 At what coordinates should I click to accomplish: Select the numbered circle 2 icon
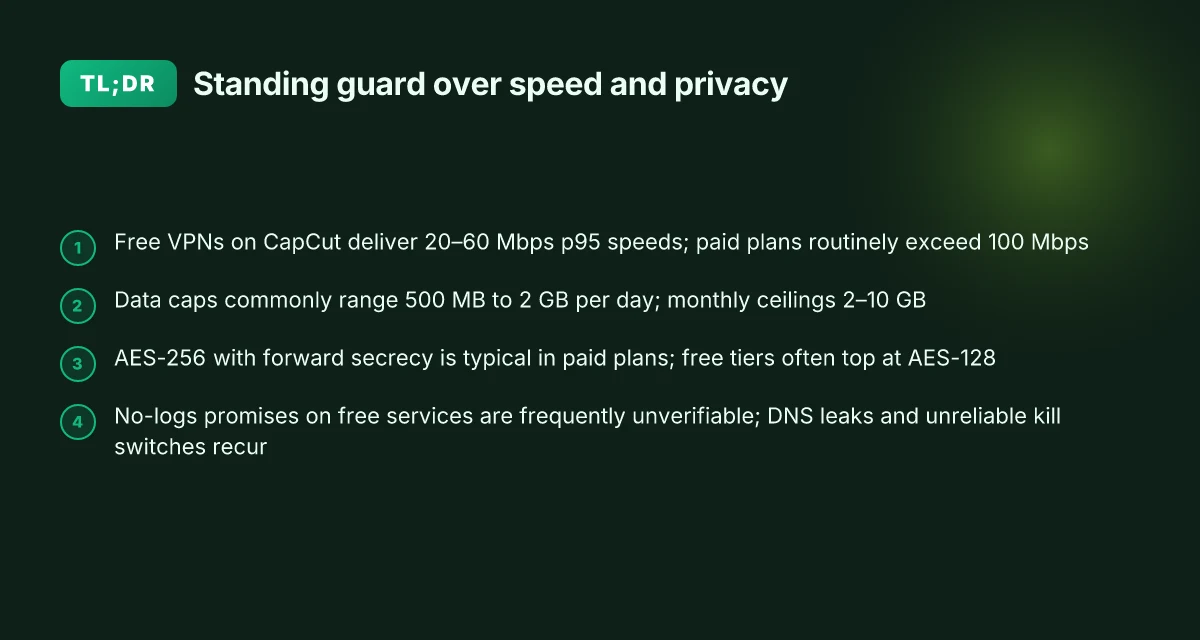click(x=78, y=306)
